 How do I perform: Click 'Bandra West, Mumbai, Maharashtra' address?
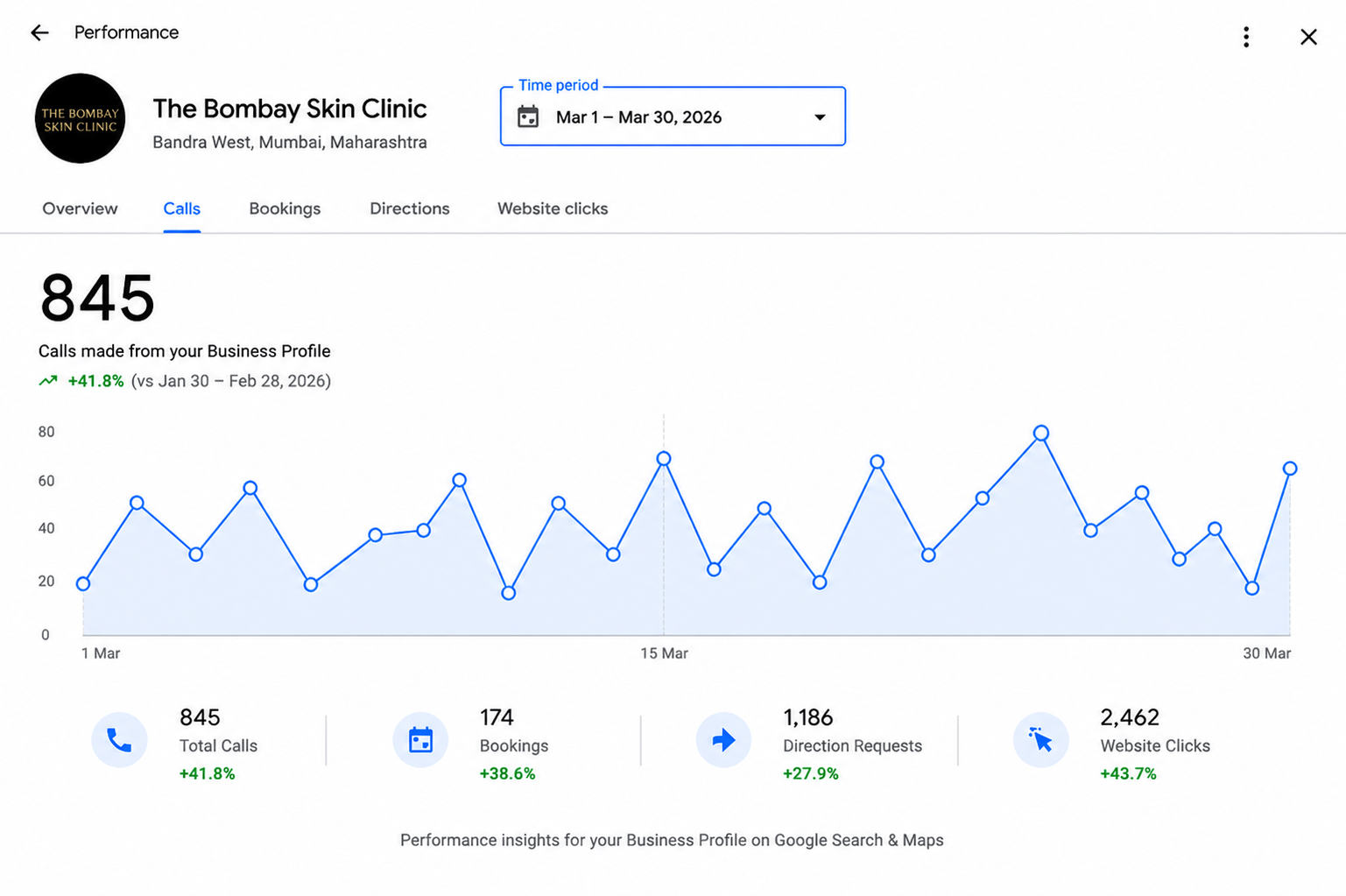(290, 142)
